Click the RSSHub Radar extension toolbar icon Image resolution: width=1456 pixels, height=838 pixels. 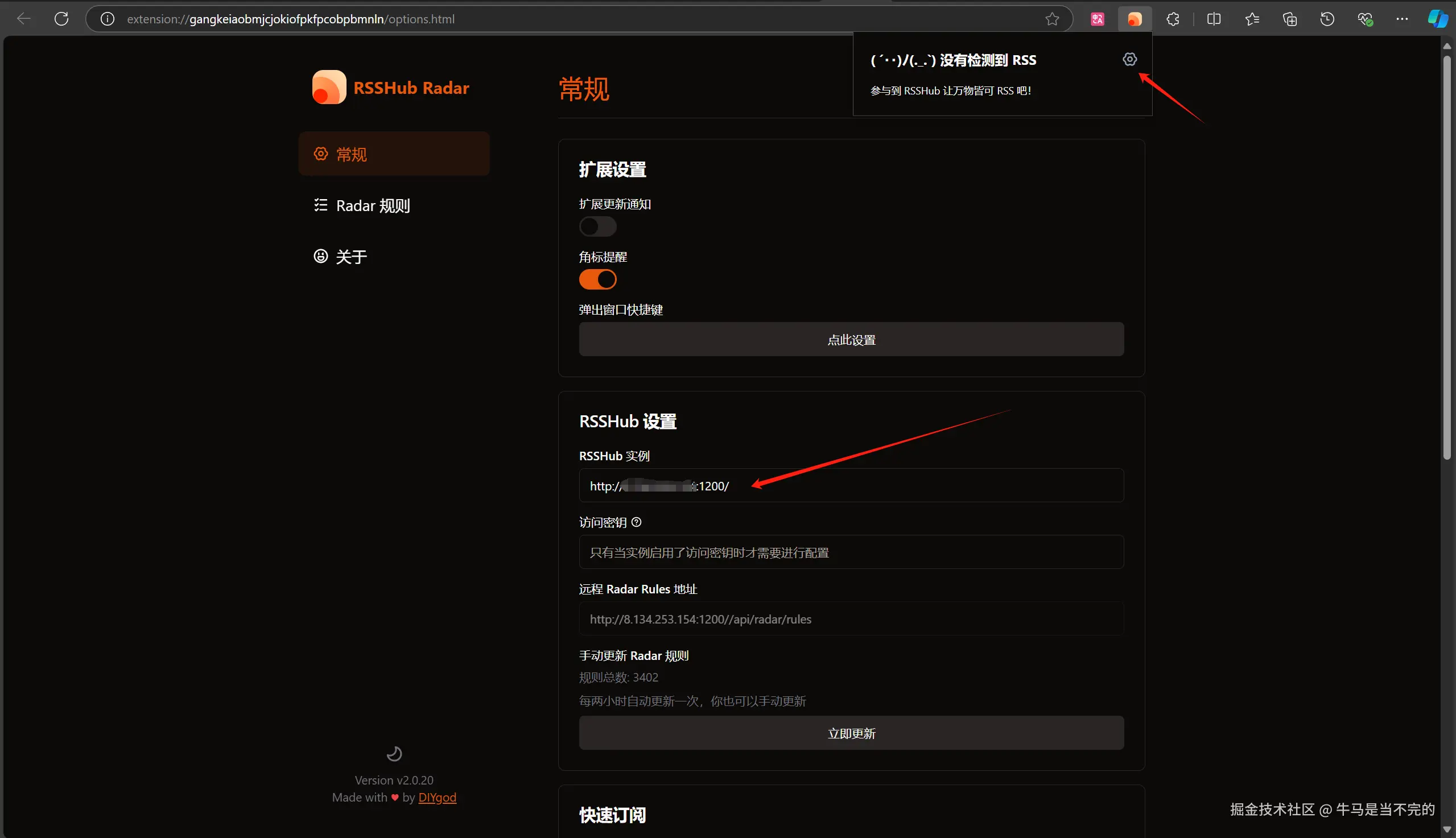(x=1135, y=19)
